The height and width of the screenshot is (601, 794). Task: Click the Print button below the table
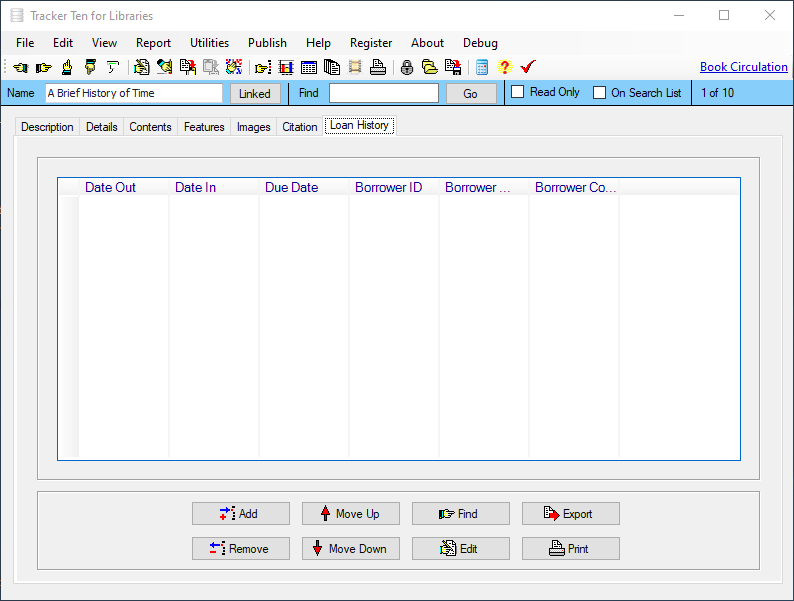click(x=571, y=549)
